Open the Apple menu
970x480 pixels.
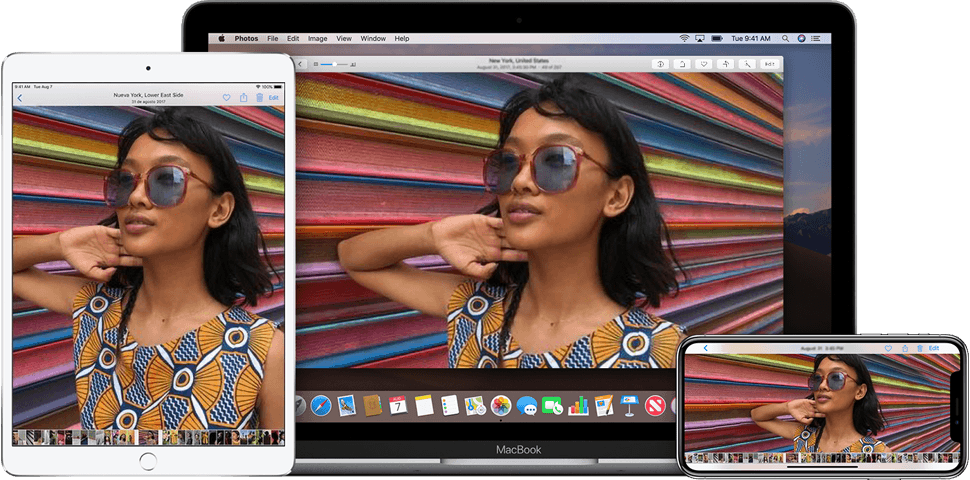[220, 39]
